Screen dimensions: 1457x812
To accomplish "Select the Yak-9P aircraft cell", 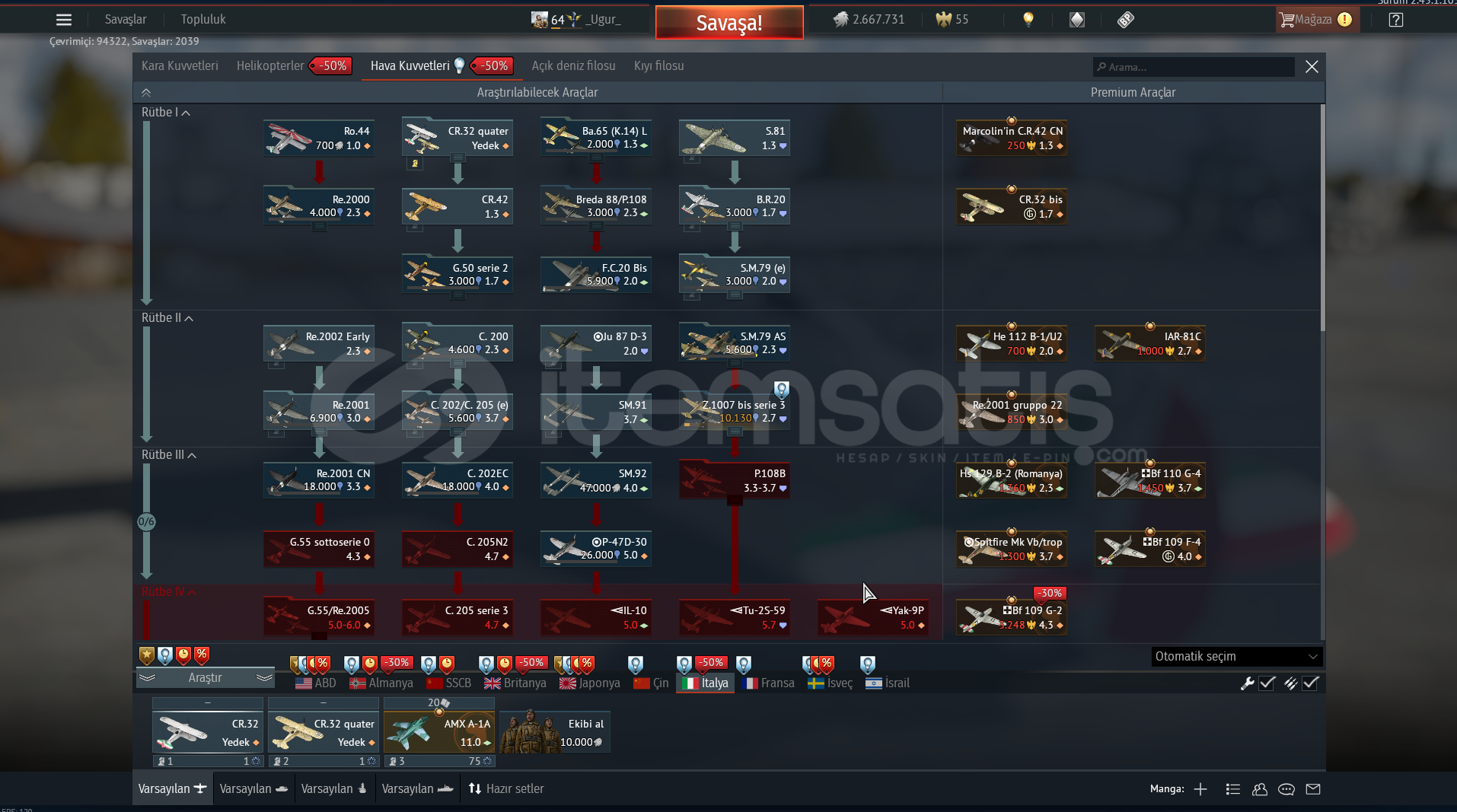I will pyautogui.click(x=873, y=617).
